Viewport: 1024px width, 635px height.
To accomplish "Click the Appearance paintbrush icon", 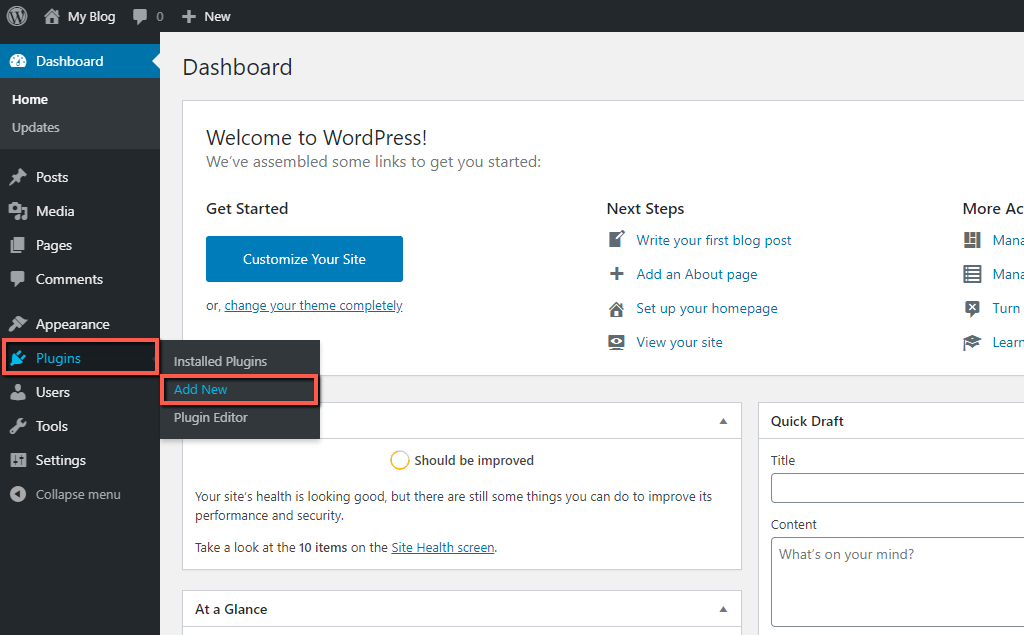I will 18,323.
